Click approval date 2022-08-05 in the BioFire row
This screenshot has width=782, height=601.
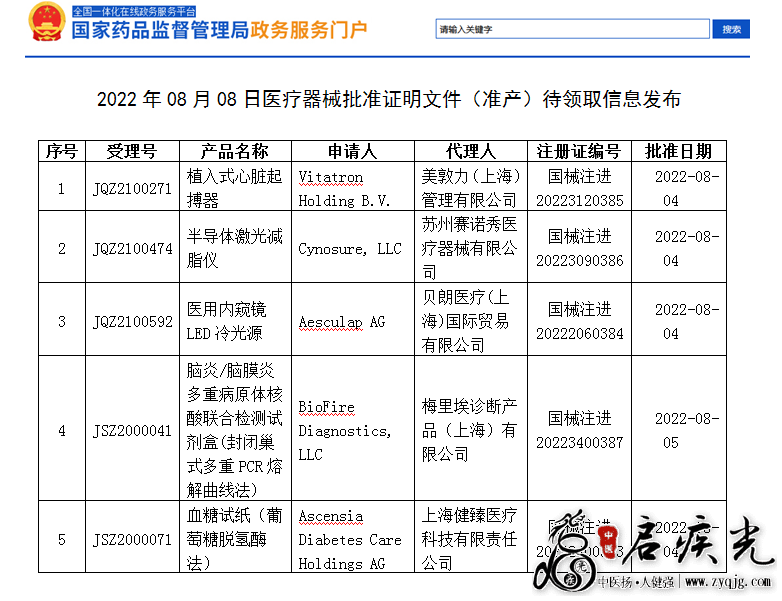tap(687, 430)
